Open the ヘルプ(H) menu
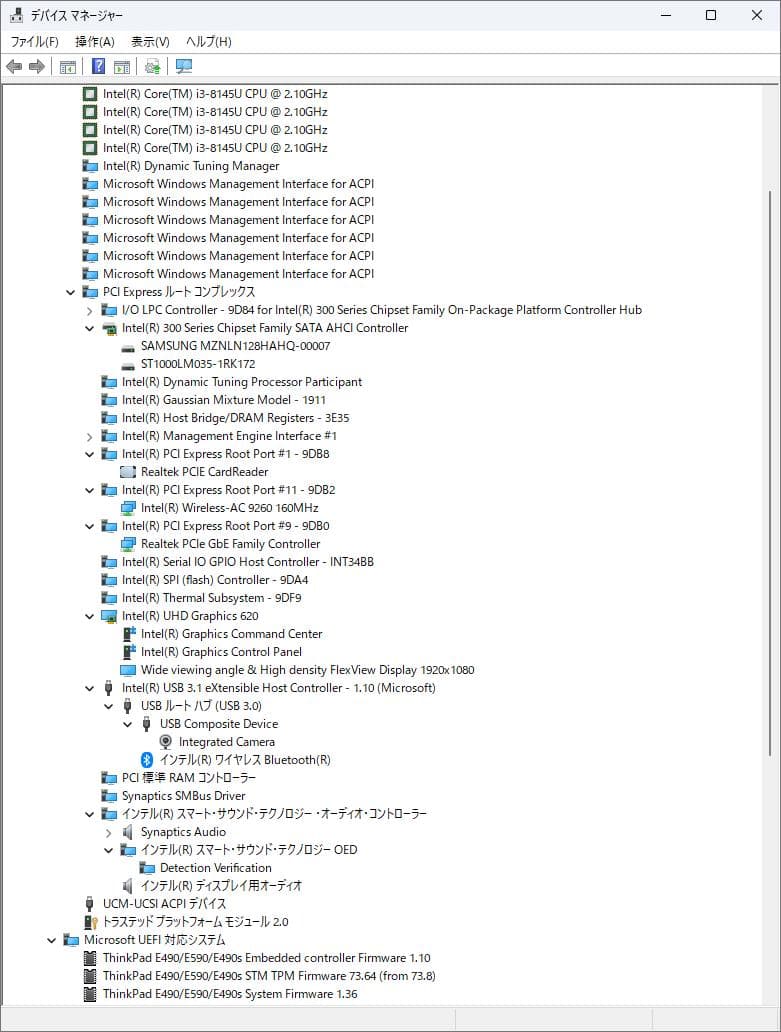 click(208, 41)
